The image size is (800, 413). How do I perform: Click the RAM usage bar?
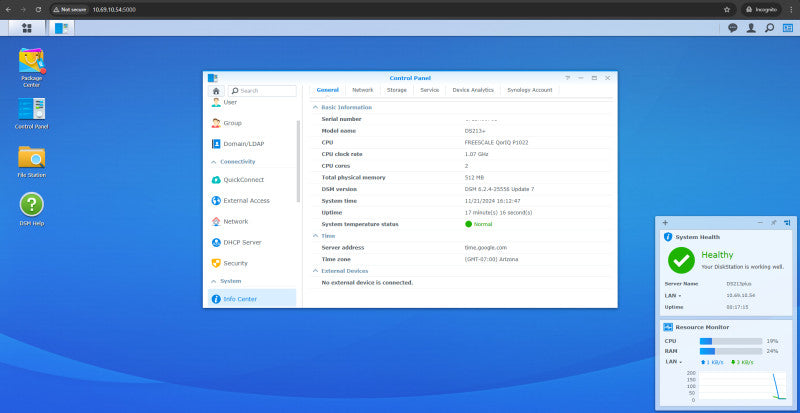click(731, 351)
